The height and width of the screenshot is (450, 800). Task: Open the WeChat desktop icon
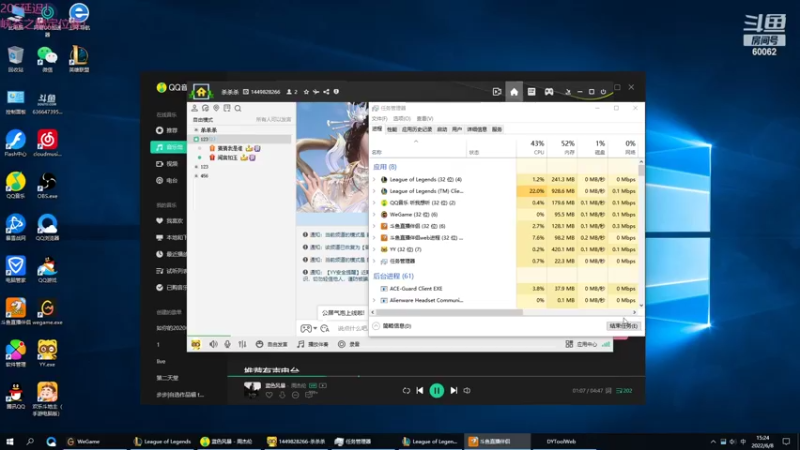point(47,59)
